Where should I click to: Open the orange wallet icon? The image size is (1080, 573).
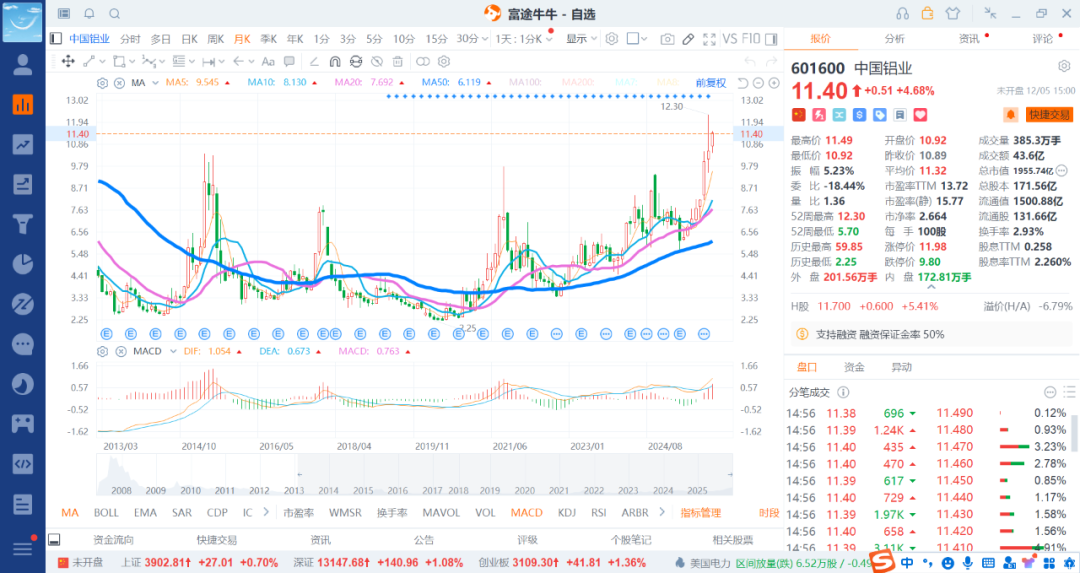[928, 13]
